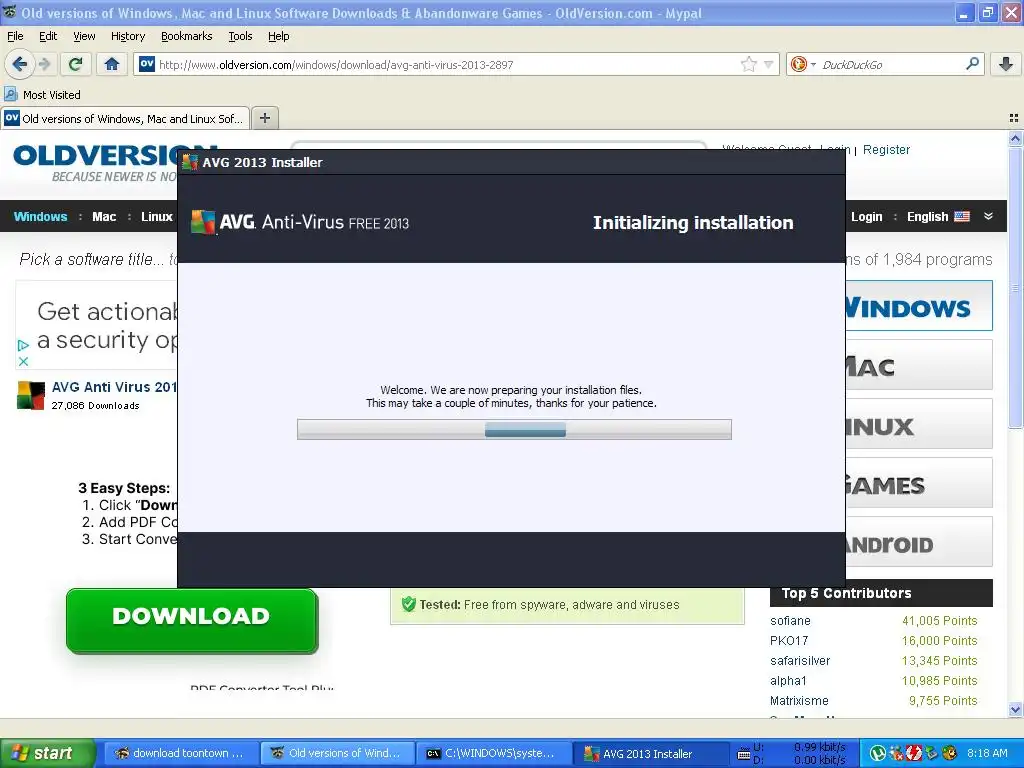Open the DuckDuckGo search engine selector
Screen dimensions: 1024x768
point(803,64)
